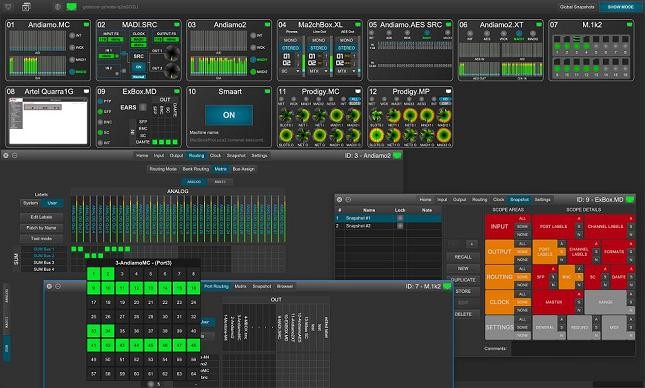Open Global Snapshots
The image size is (645, 388).
point(577,7)
